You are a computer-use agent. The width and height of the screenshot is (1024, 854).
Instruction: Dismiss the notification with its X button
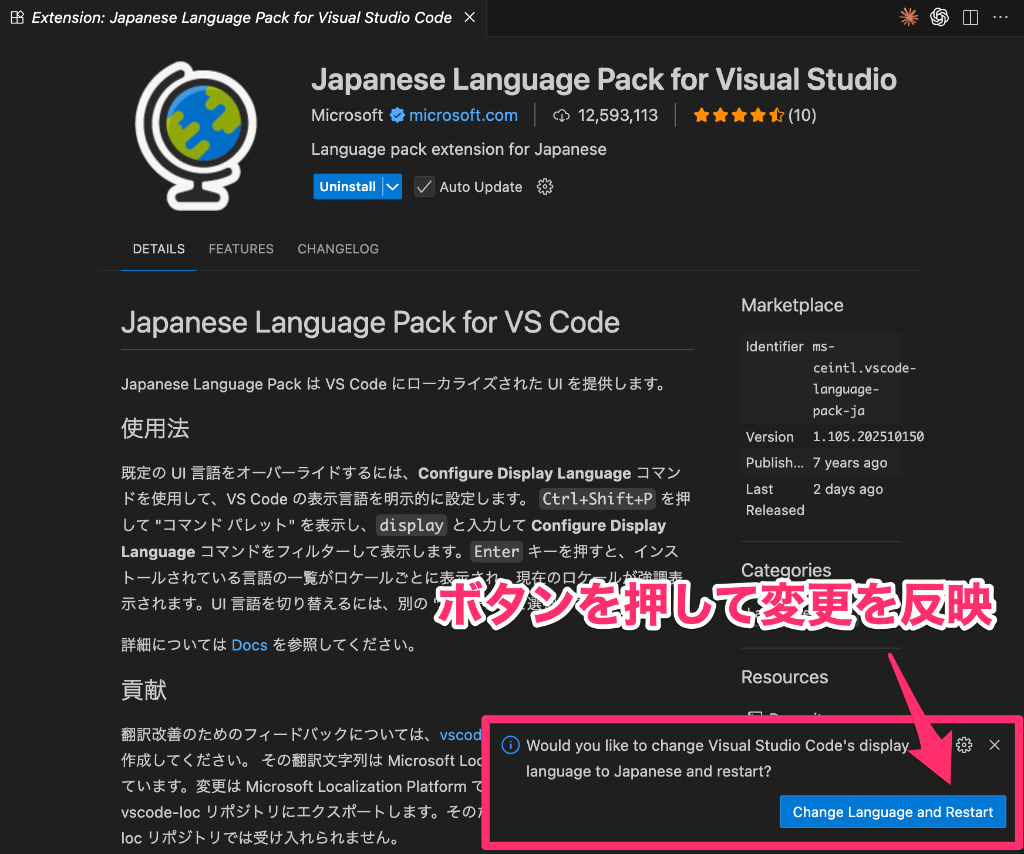[x=995, y=745]
